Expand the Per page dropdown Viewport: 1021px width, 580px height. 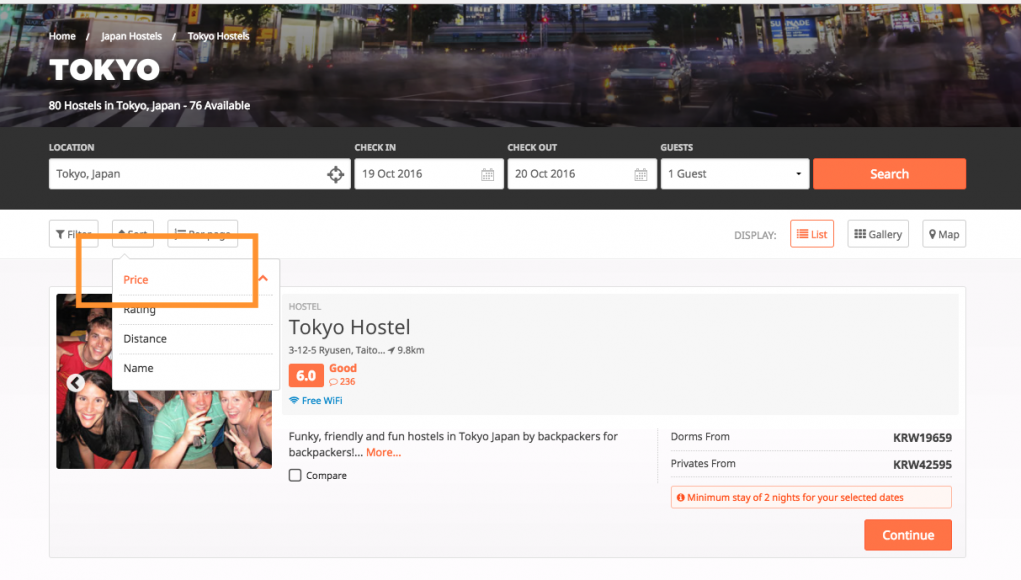202,234
